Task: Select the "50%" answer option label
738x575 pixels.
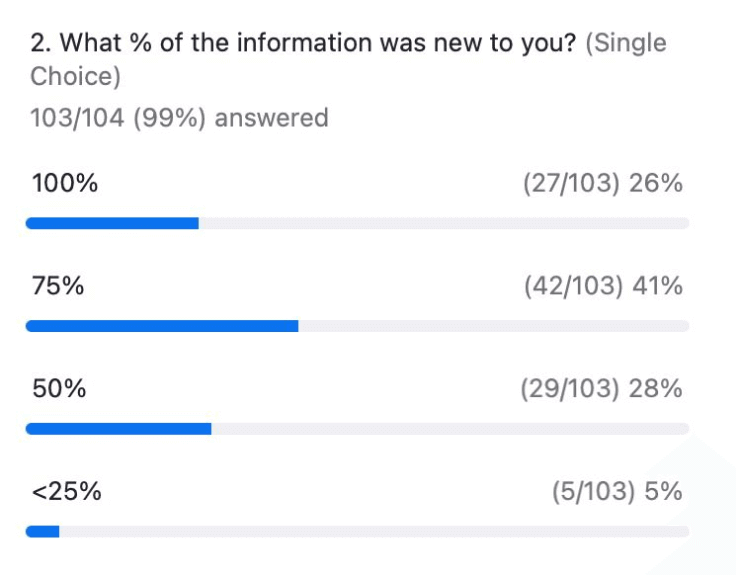Action: pos(59,390)
